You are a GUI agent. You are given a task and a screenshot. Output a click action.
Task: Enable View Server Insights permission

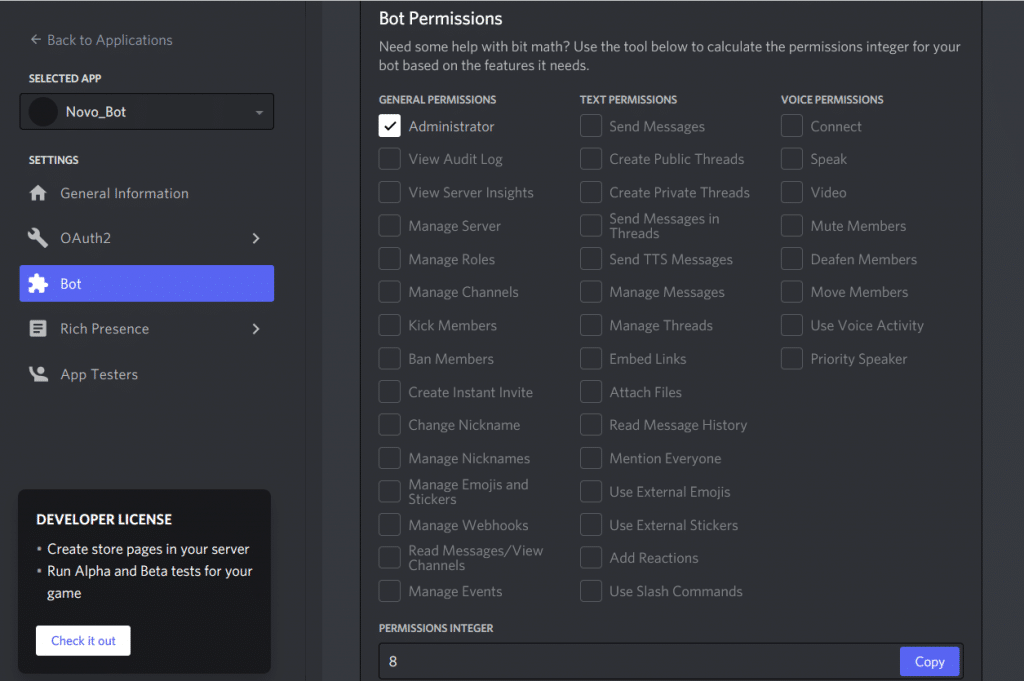[390, 192]
